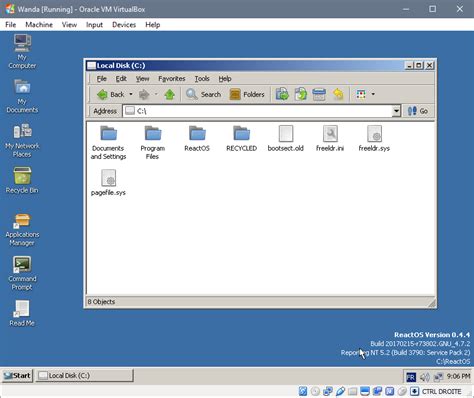The height and width of the screenshot is (398, 474).
Task: Open the File menu in Local Disk window
Action: click(102, 79)
